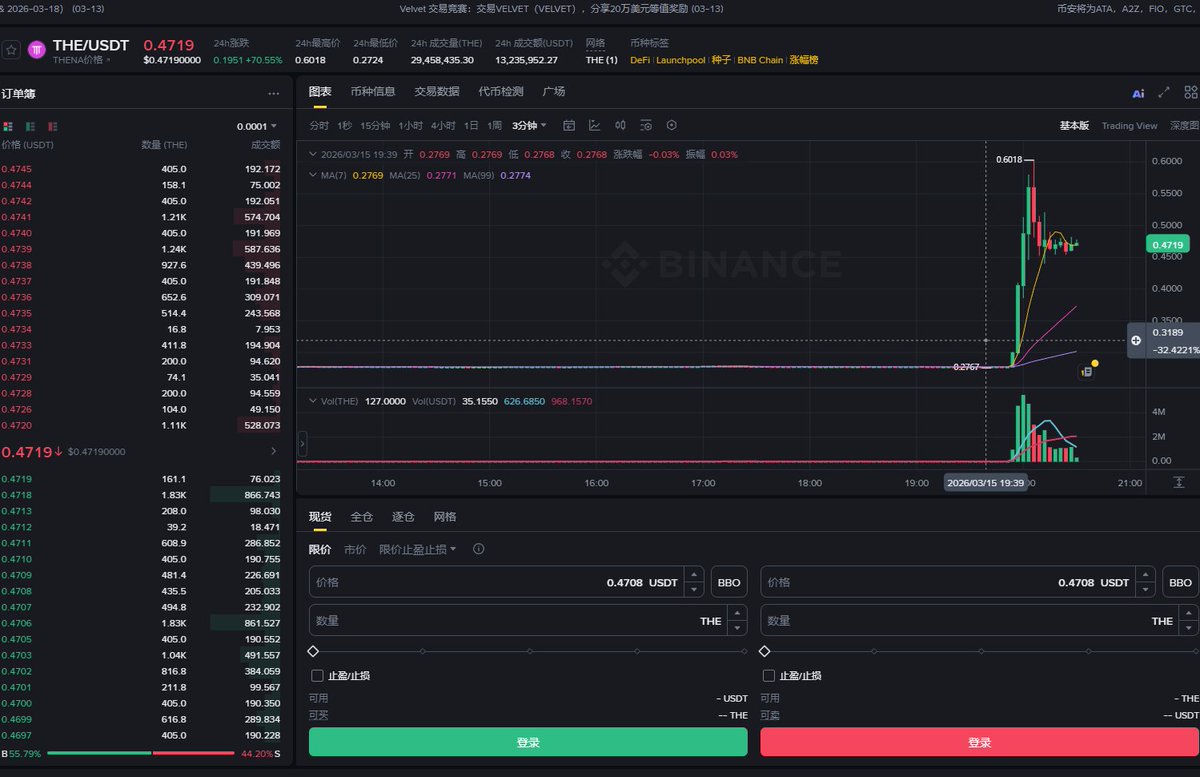
Task: Switch chart to 深度图 depth view
Action: (x=1184, y=126)
